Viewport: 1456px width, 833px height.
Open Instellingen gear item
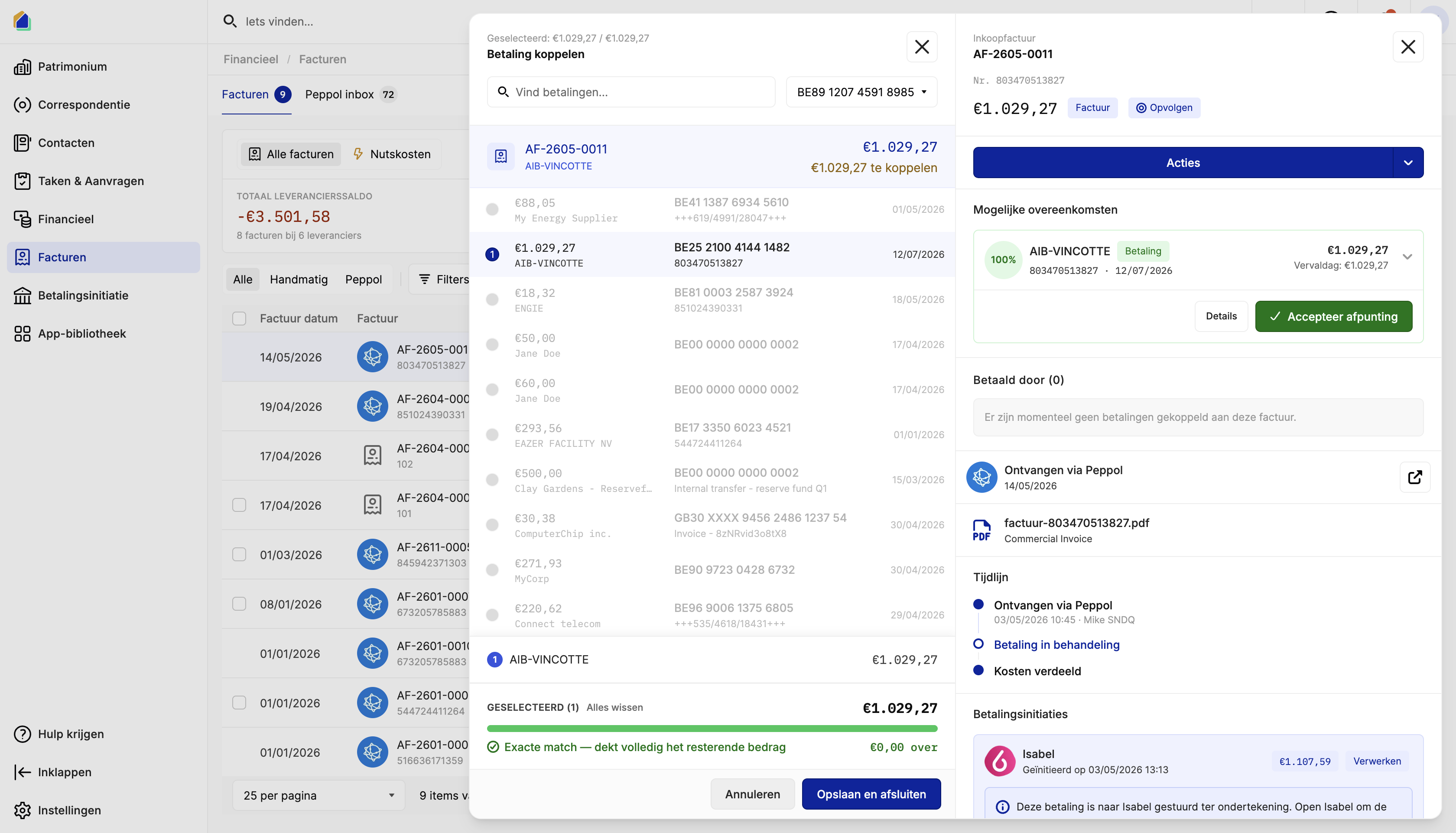tap(104, 810)
